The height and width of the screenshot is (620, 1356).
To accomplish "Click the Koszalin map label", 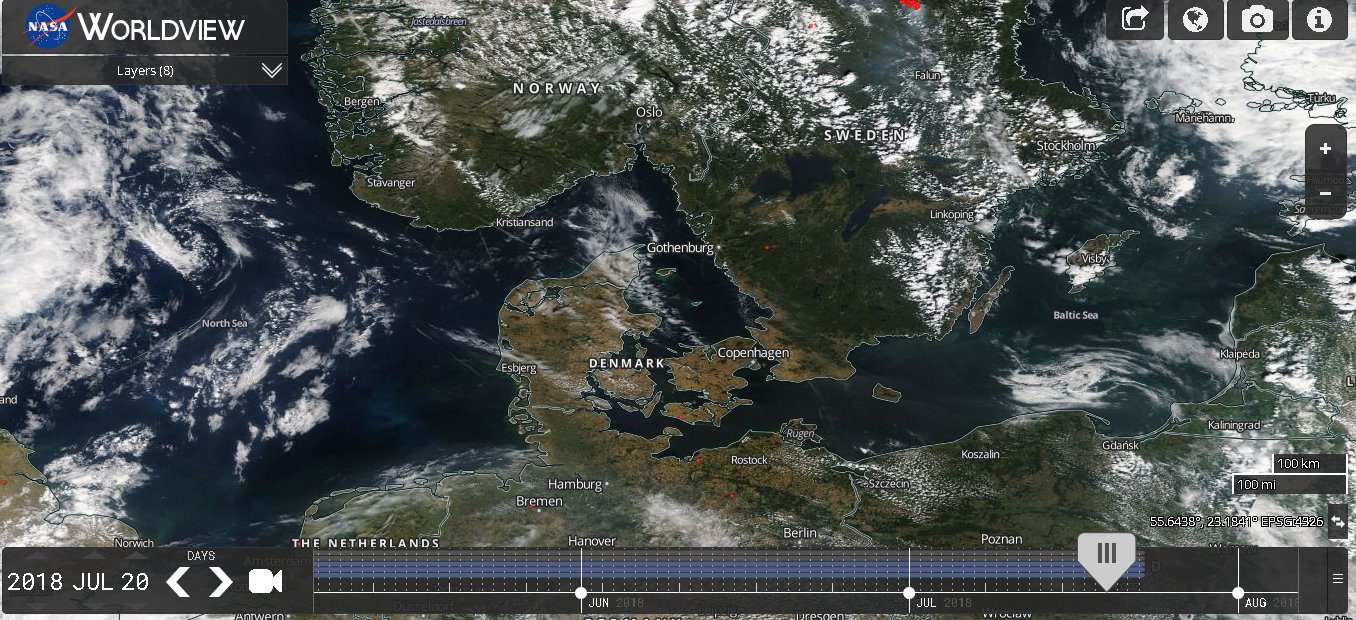I will click(980, 455).
